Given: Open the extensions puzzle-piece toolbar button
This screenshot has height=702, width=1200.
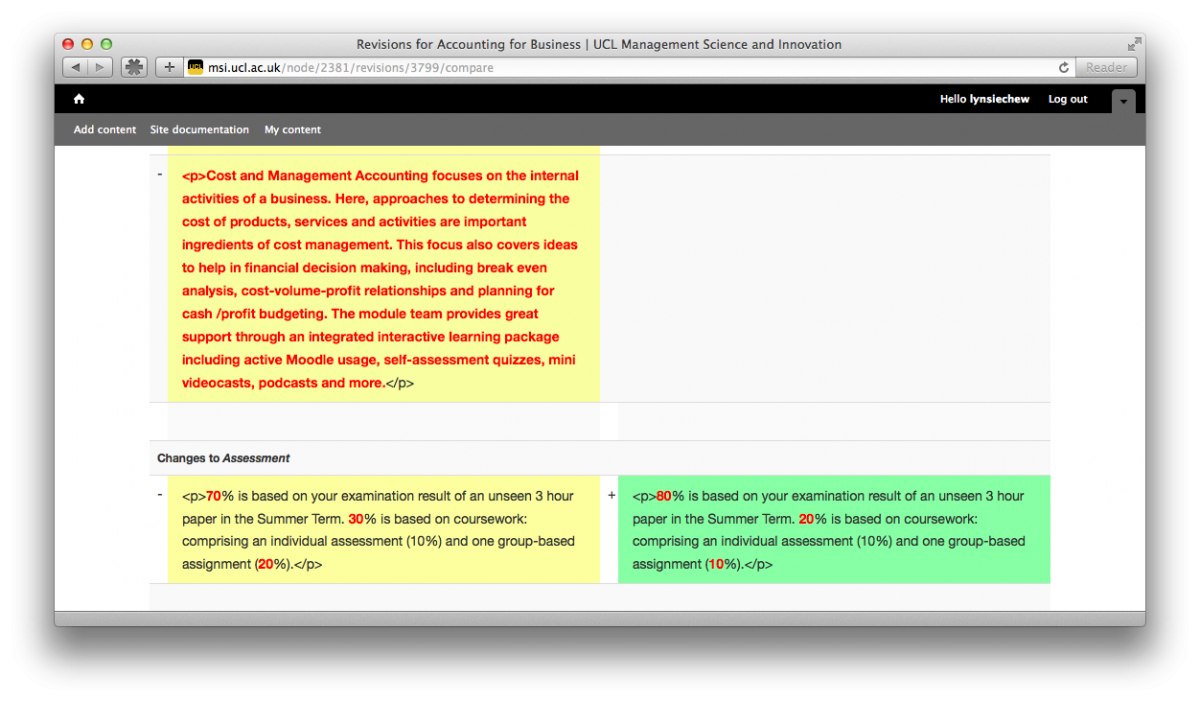Looking at the screenshot, I should tap(134, 67).
